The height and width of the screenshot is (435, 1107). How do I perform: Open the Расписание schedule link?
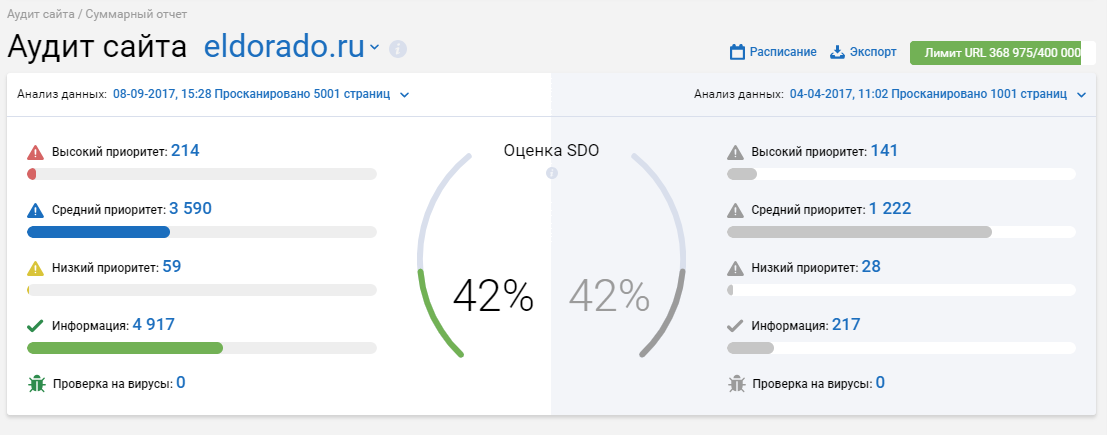coord(783,52)
